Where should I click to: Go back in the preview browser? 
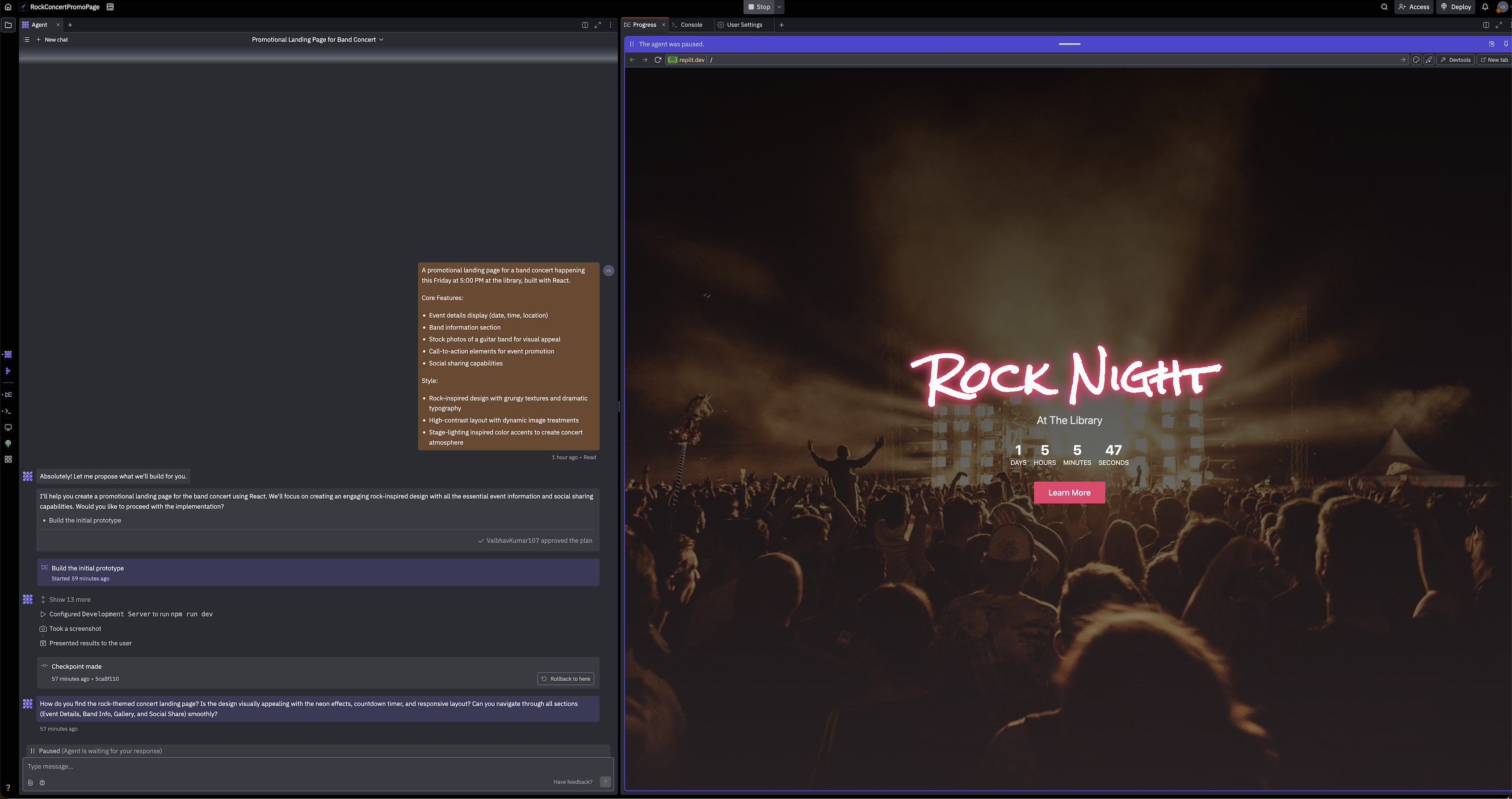pos(632,60)
